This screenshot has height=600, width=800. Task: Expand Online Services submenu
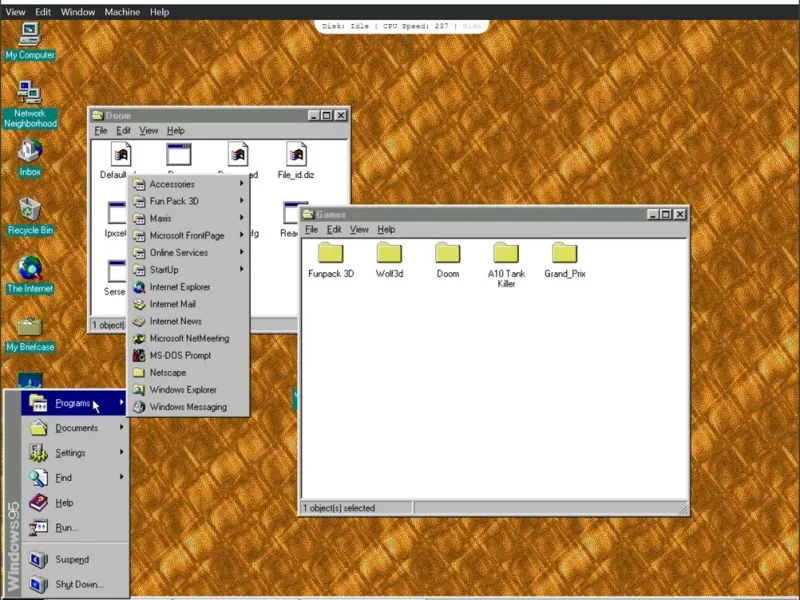[x=188, y=253]
